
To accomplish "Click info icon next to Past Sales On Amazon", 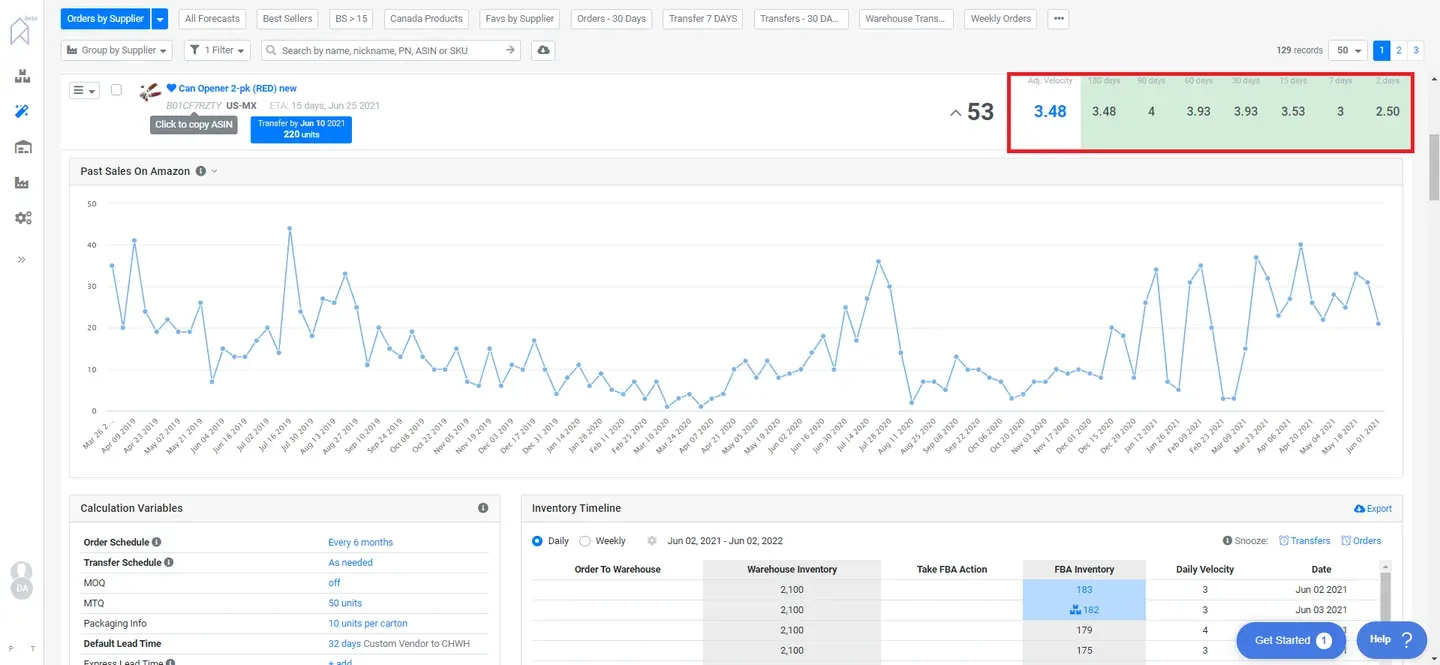I will 200,171.
